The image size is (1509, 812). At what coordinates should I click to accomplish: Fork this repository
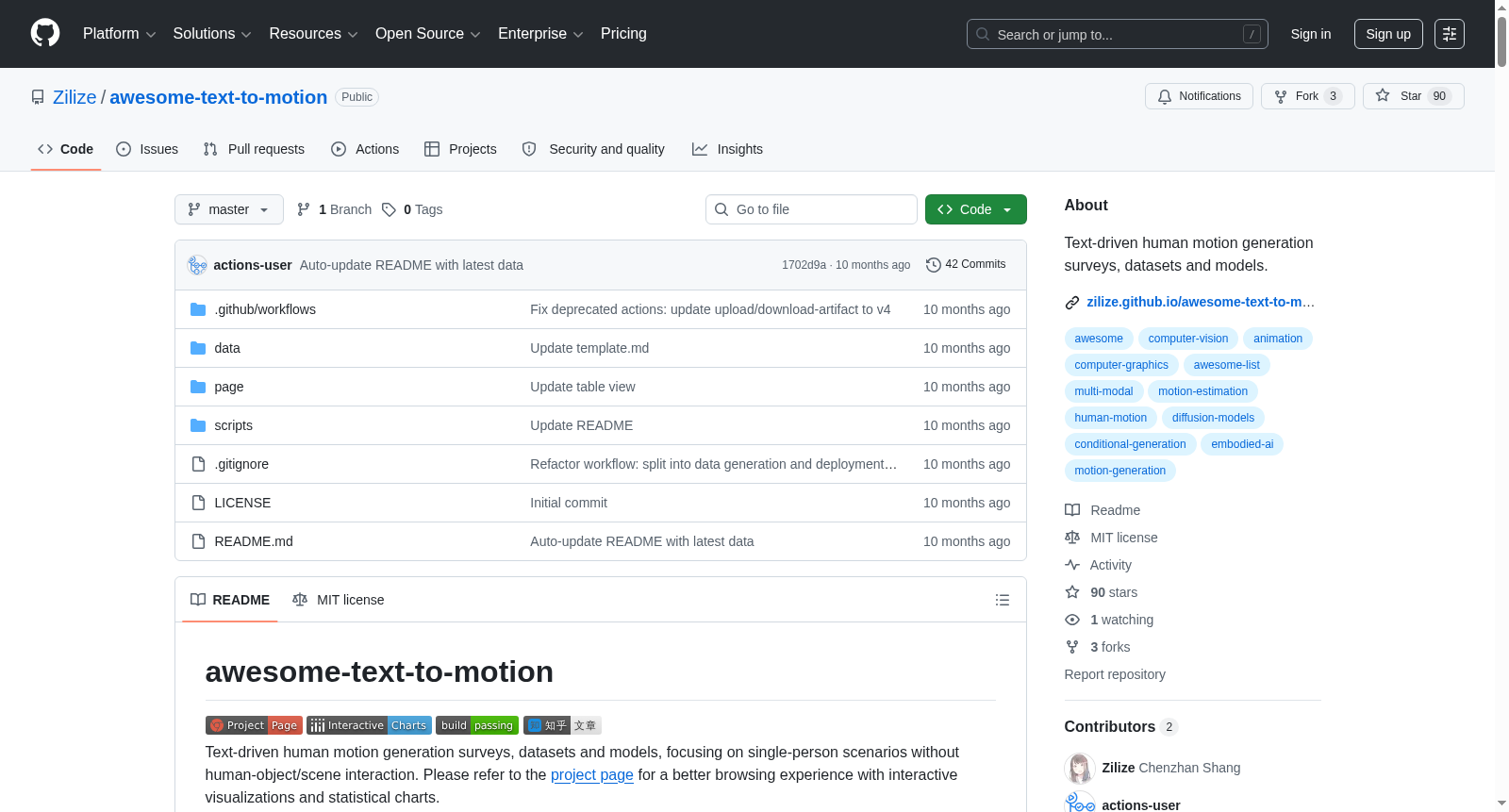pos(1307,96)
